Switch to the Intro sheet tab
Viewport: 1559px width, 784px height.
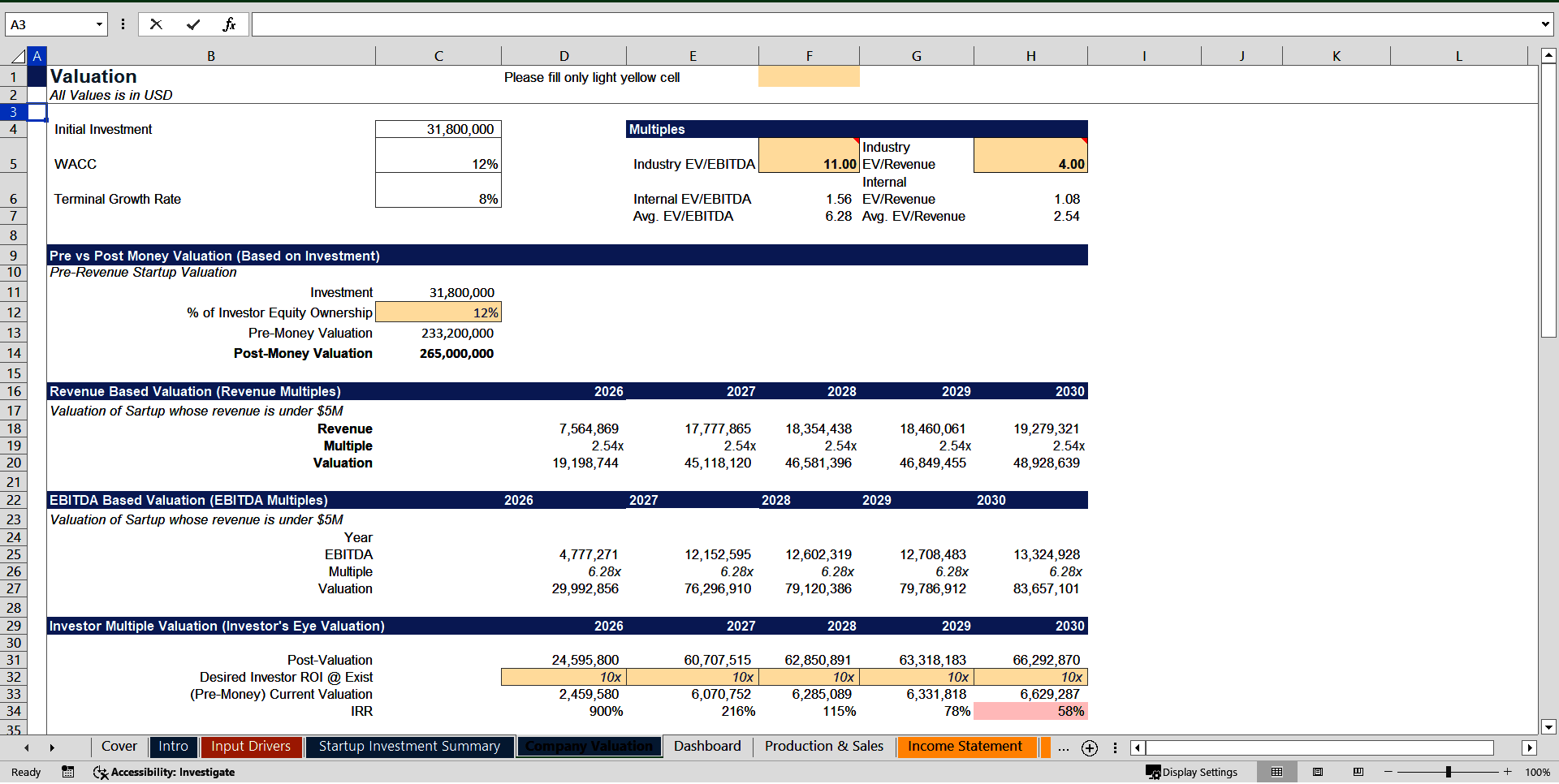tap(173, 747)
